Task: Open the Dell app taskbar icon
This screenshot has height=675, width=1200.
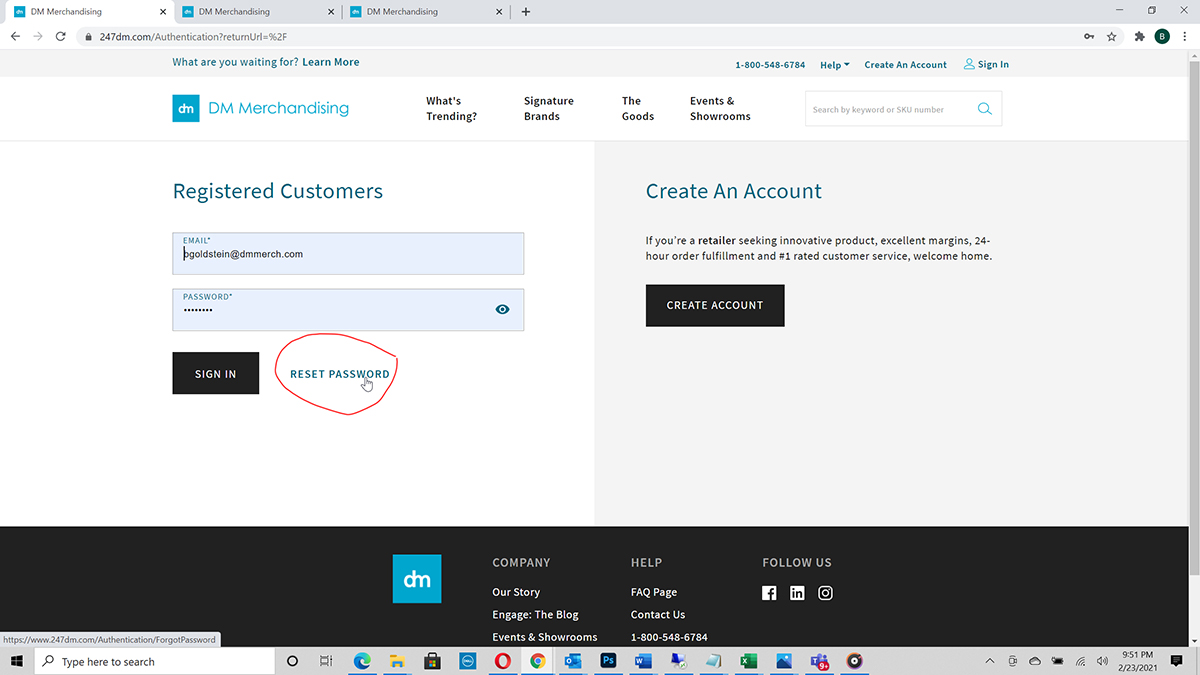Action: (x=467, y=661)
